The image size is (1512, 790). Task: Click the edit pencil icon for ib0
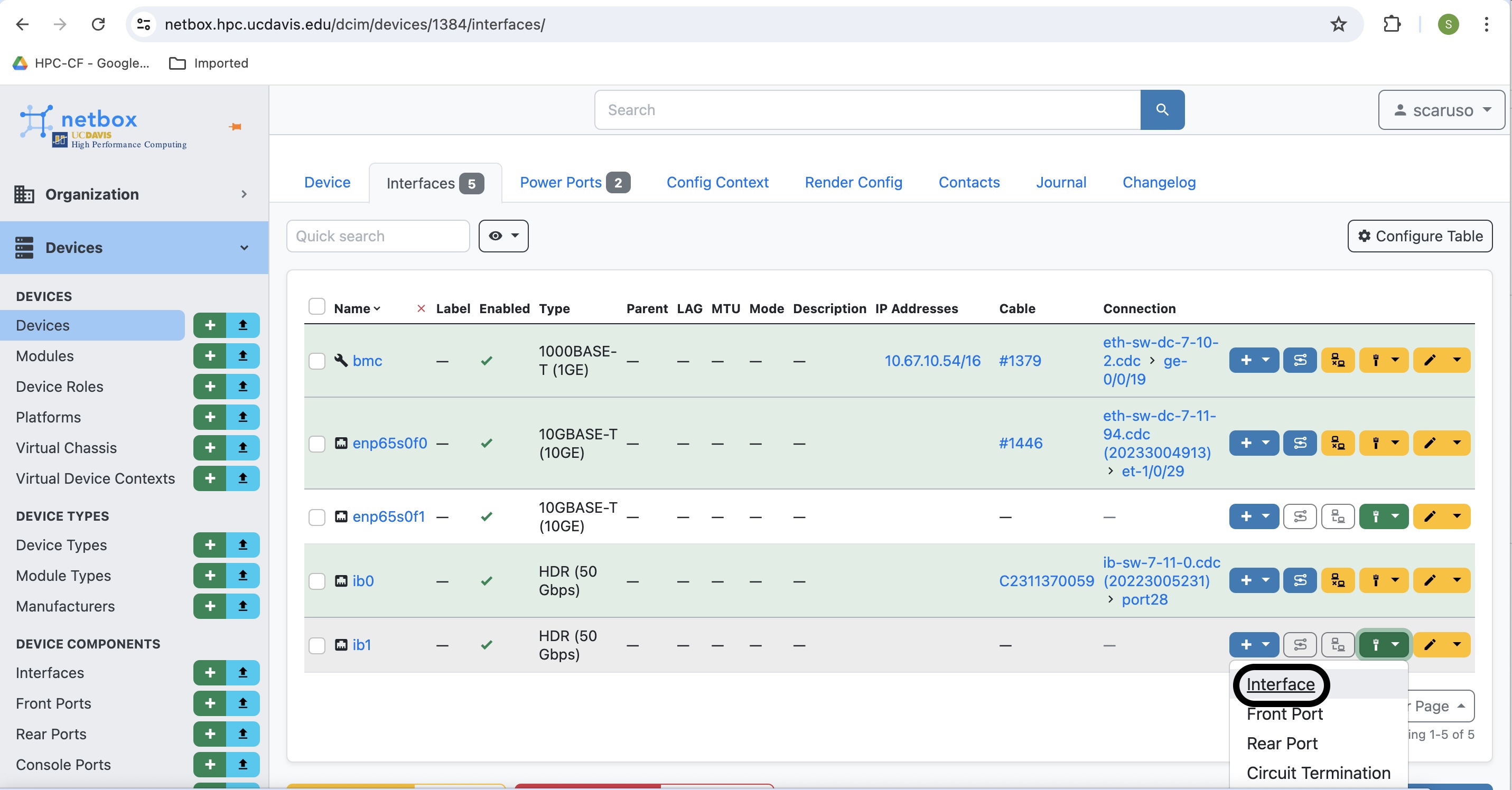click(x=1430, y=580)
